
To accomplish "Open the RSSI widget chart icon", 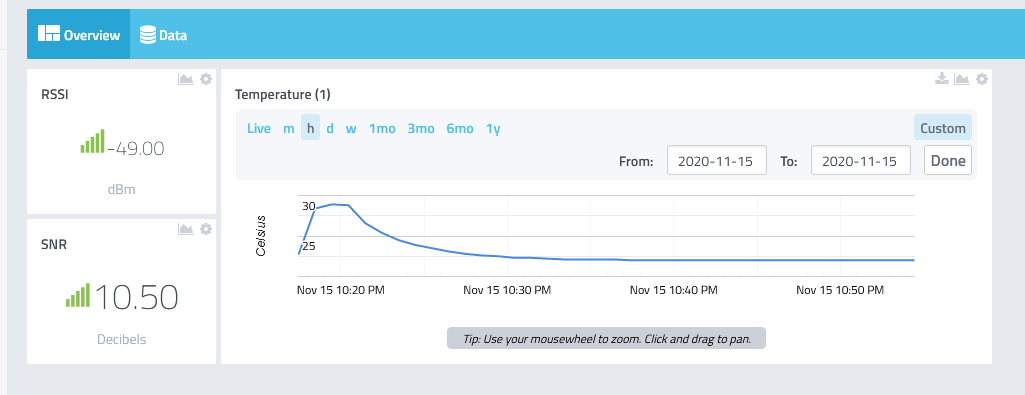I will [186, 79].
